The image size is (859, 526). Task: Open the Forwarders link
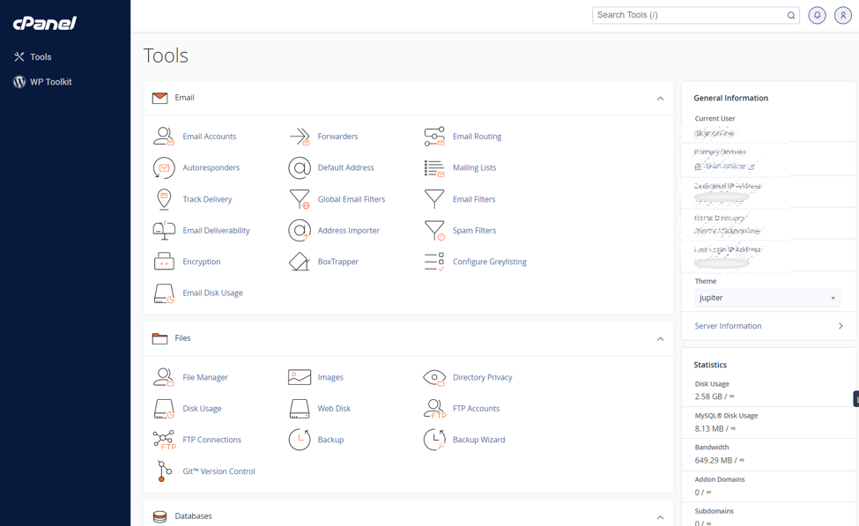(x=337, y=136)
